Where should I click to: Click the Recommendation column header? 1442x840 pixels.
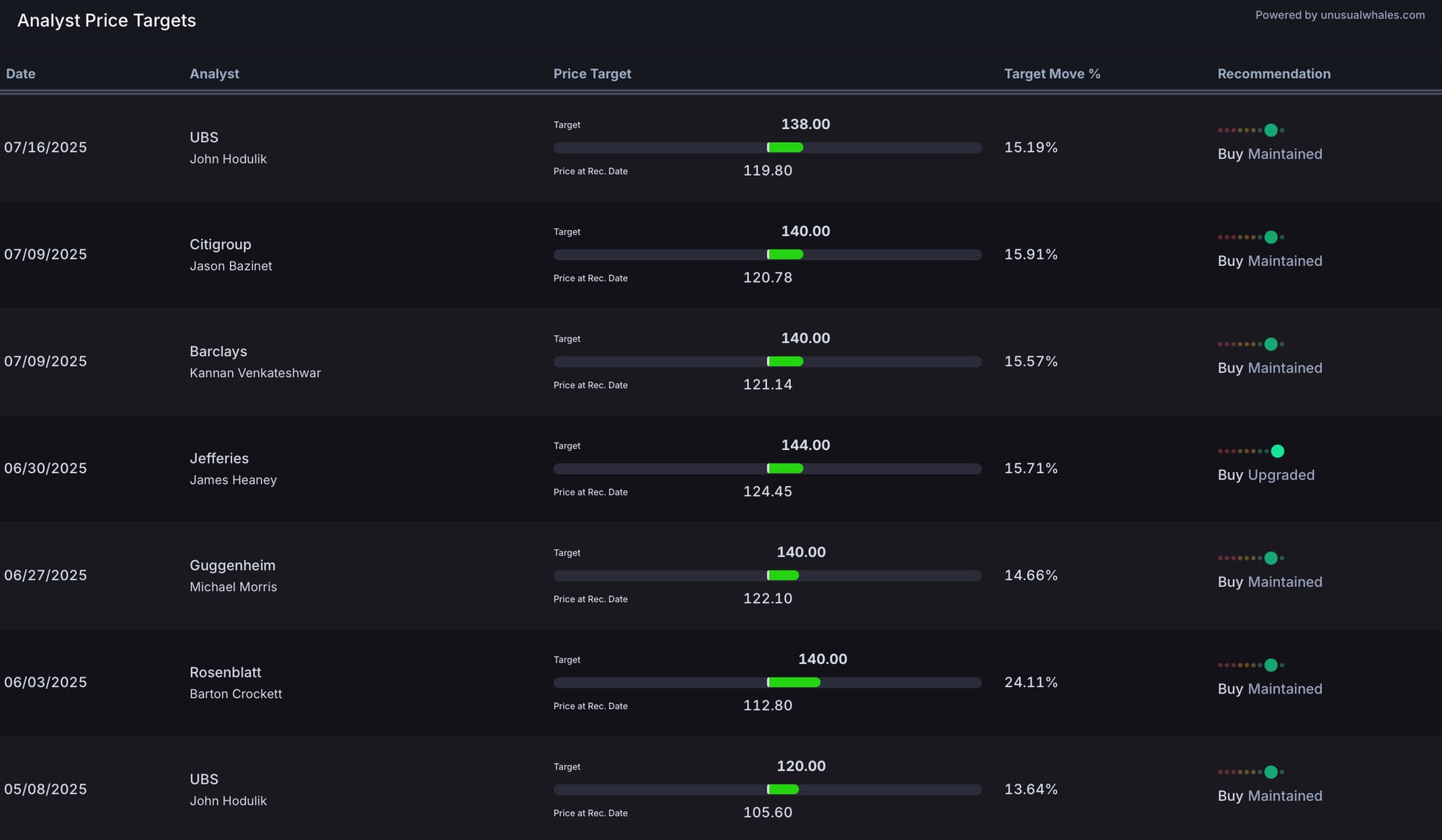click(1274, 74)
